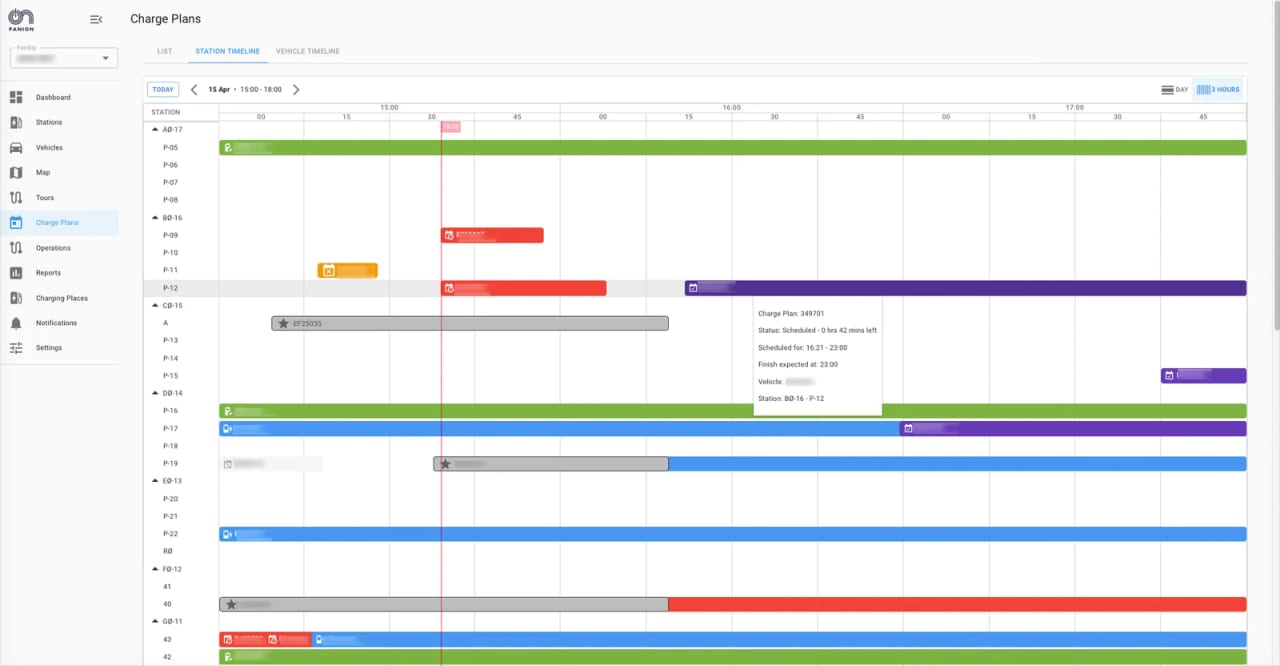1280x666 pixels.
Task: Collapse the sidebar menu icon
Action: point(95,19)
